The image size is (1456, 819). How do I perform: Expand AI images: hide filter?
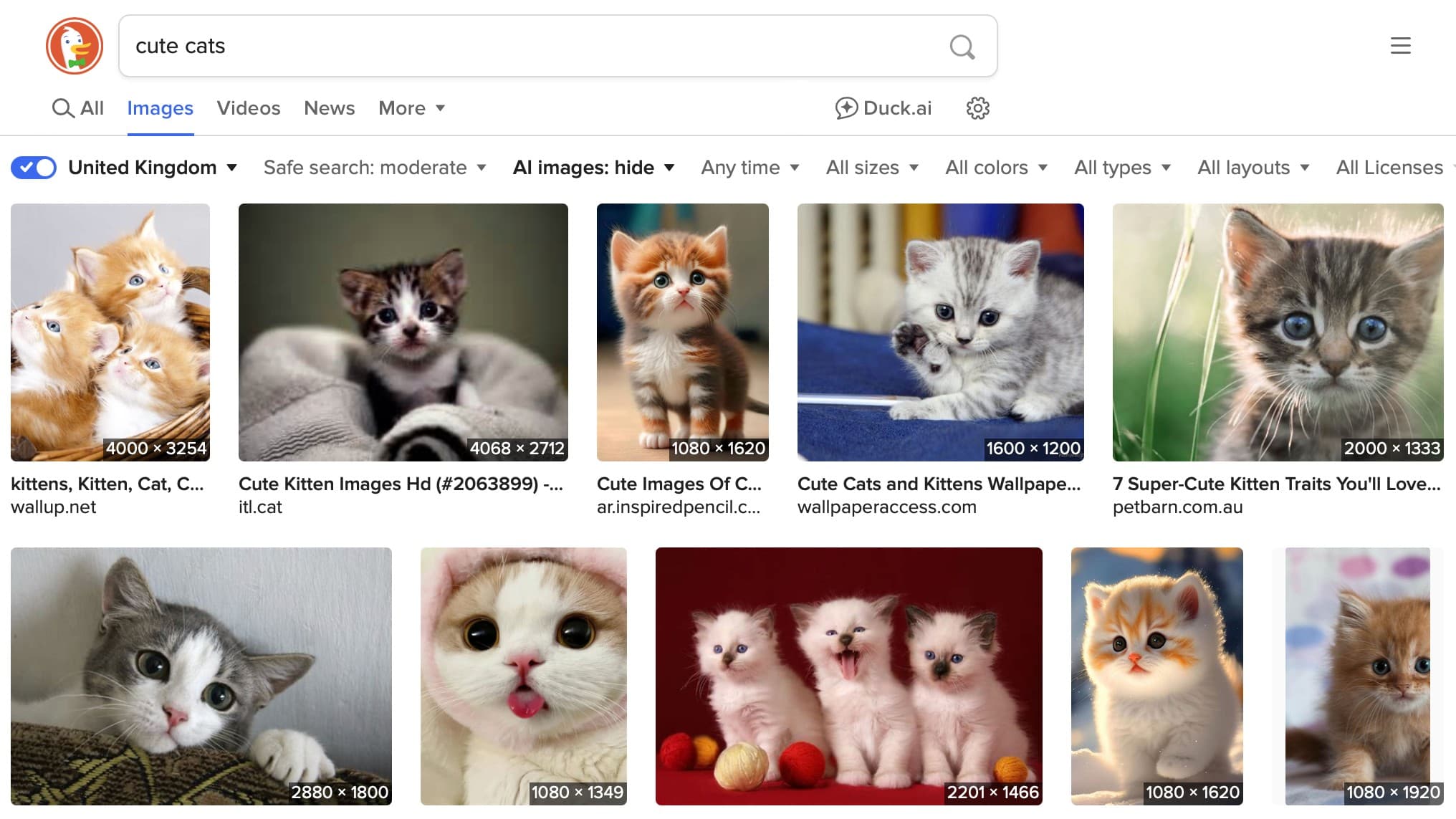593,168
